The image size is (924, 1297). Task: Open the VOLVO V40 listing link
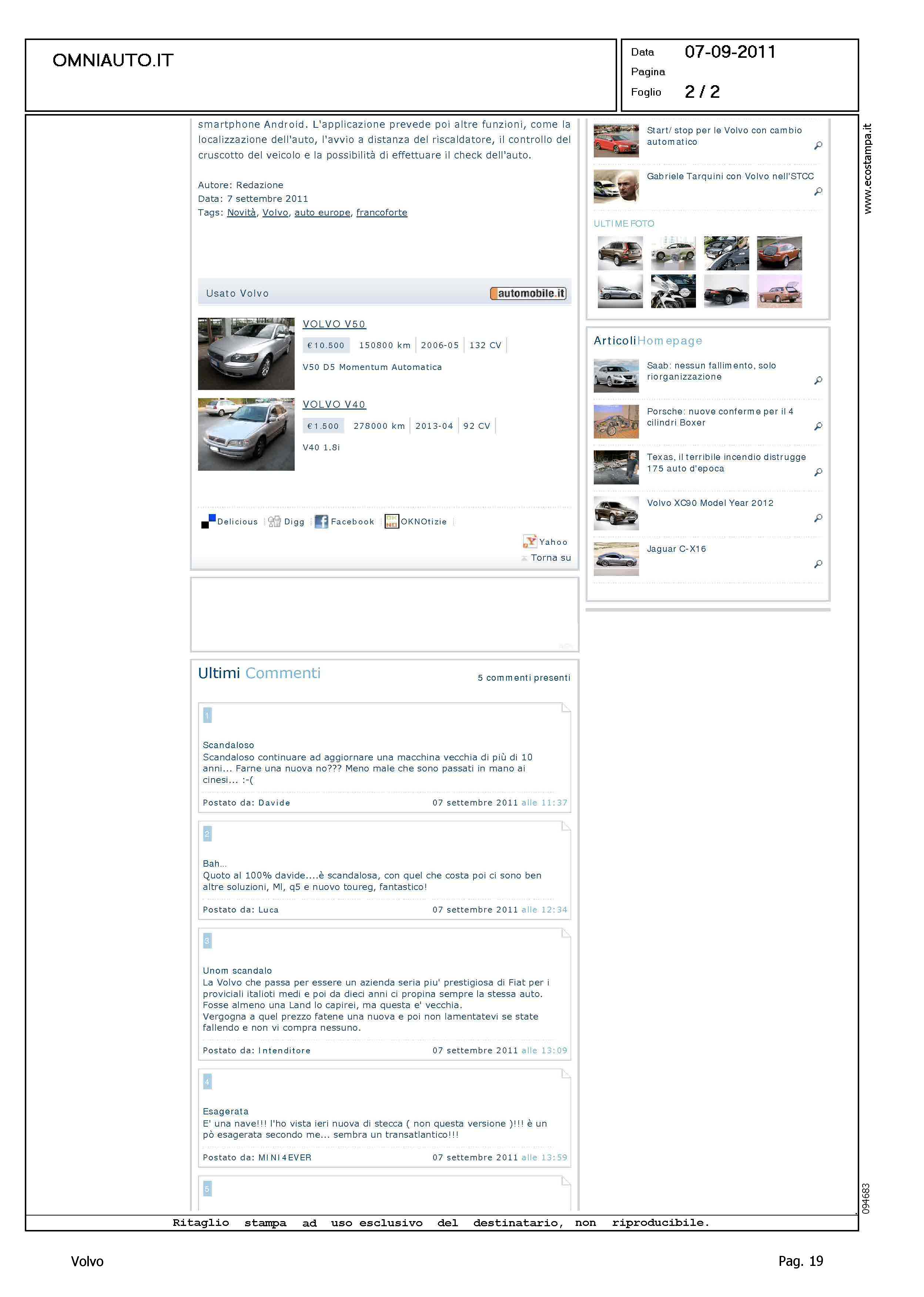click(x=334, y=405)
